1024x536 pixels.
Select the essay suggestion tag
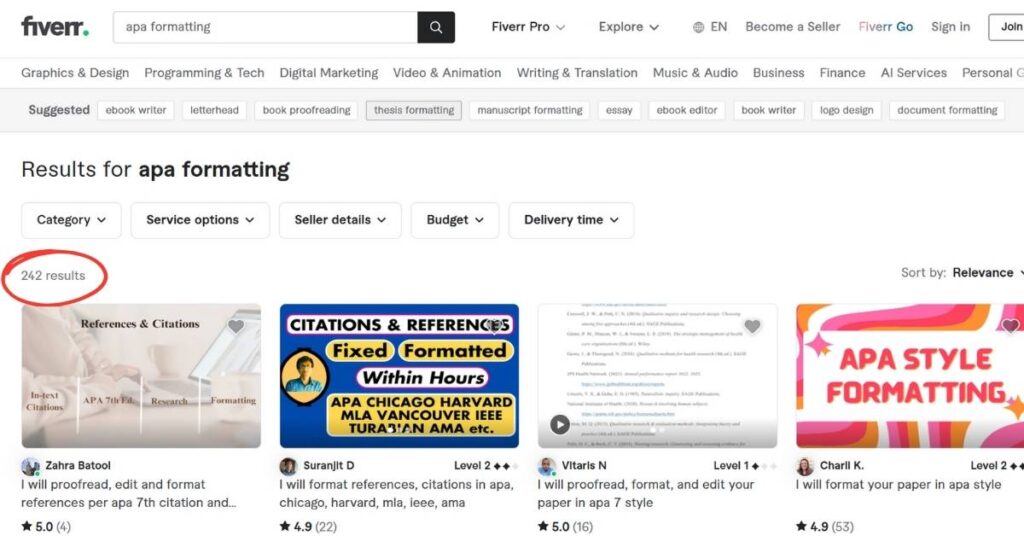pyautogui.click(x=618, y=110)
